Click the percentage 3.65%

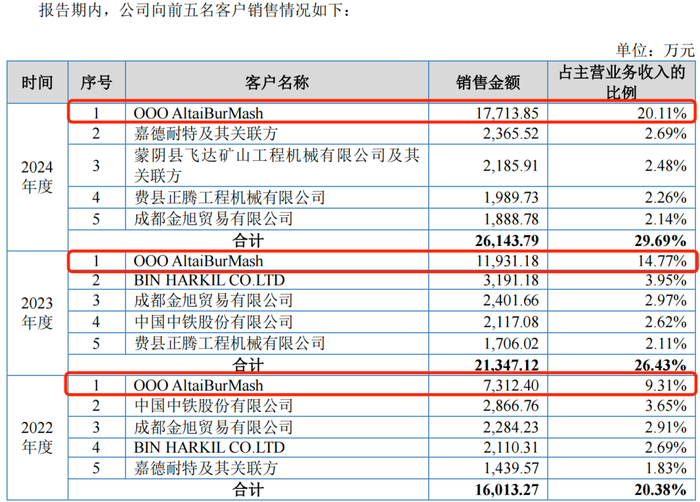(666, 406)
